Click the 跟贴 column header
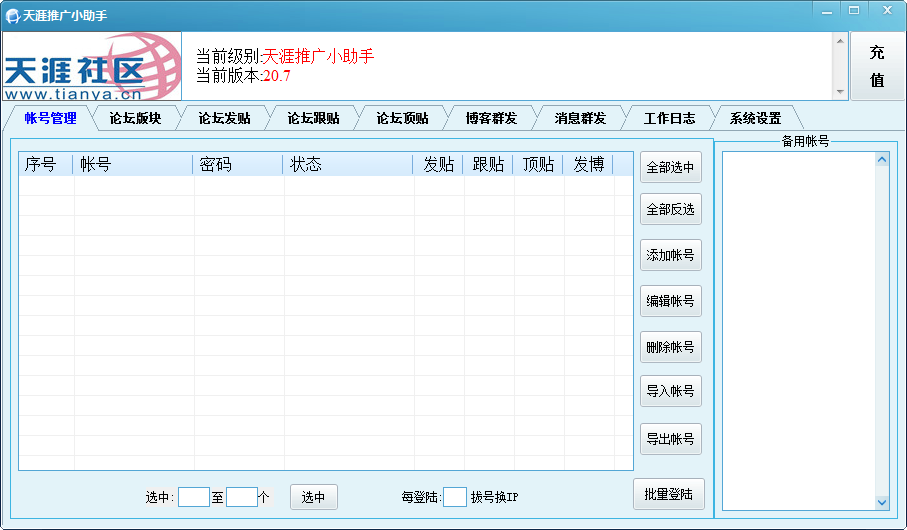907x530 pixels. click(x=488, y=164)
